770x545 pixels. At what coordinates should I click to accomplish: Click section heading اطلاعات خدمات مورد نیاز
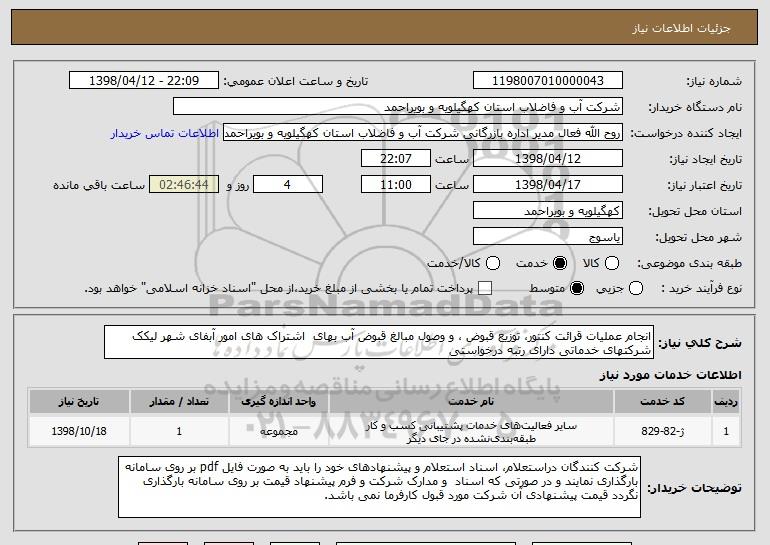tap(670, 375)
